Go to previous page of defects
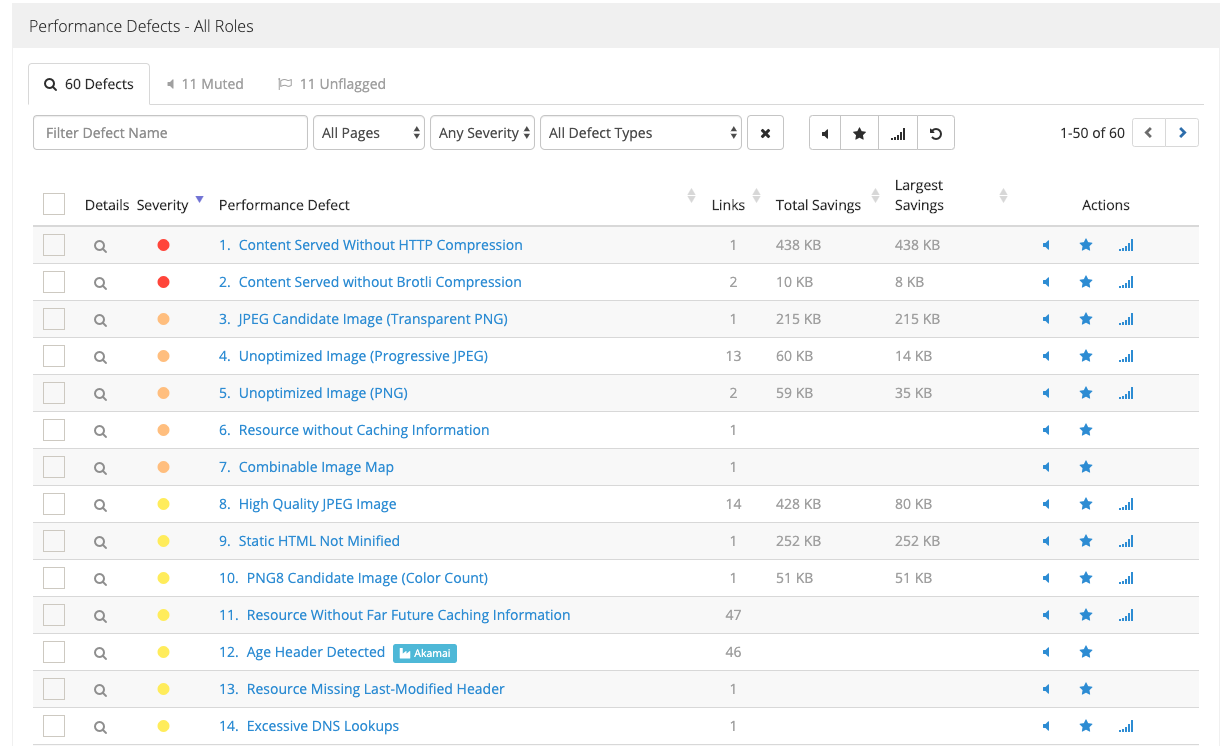1222x746 pixels. pos(1149,132)
